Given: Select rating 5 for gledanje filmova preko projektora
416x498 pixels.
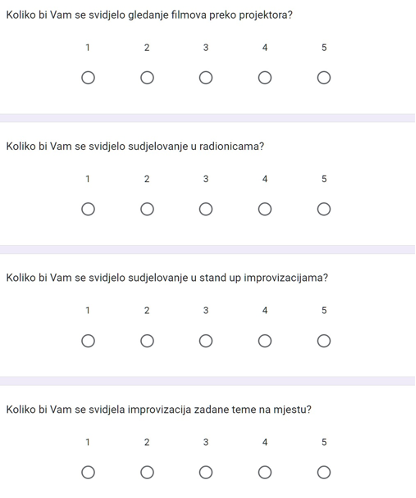Looking at the screenshot, I should (324, 78).
